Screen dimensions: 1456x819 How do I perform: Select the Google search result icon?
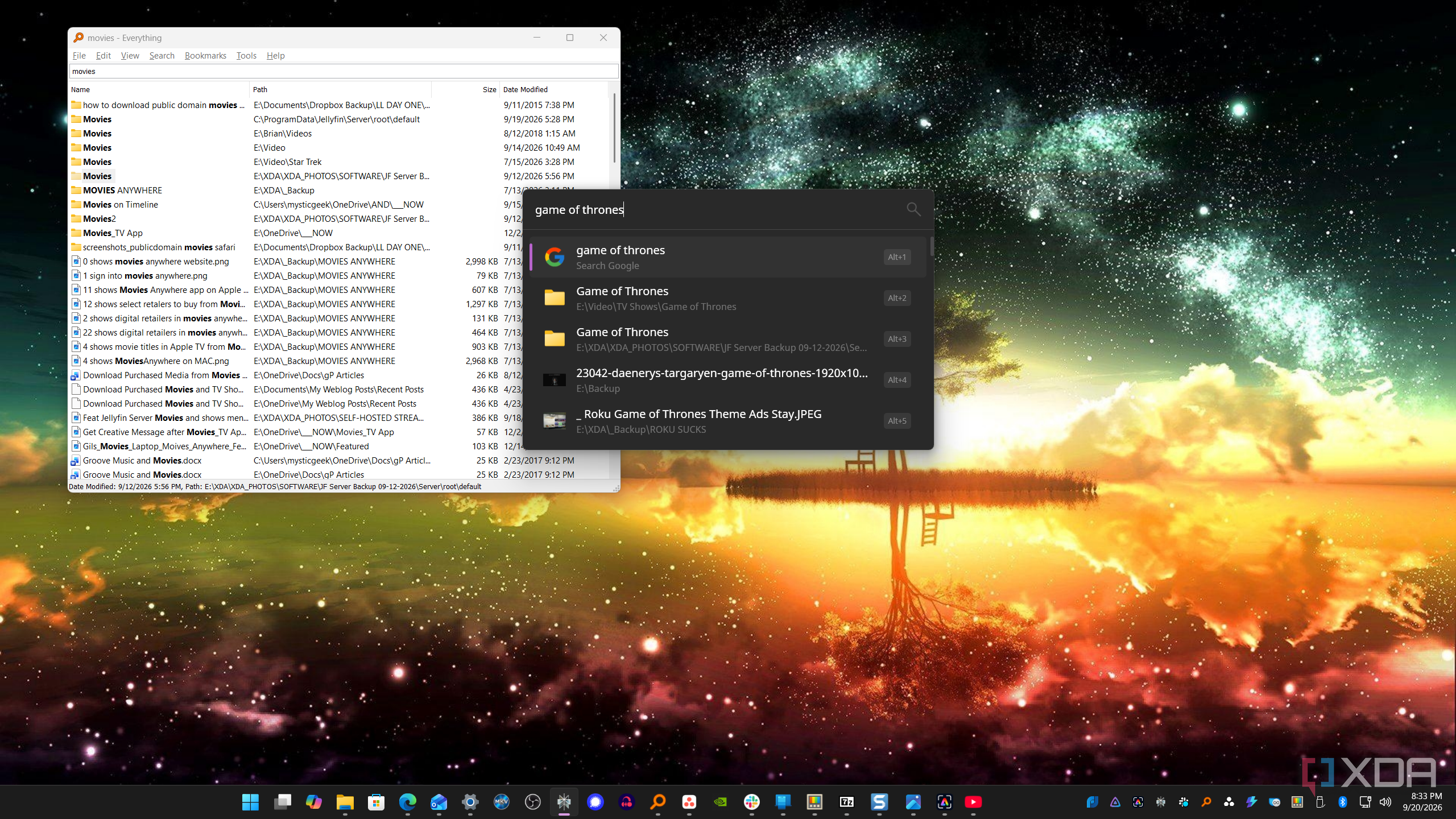[x=555, y=257]
